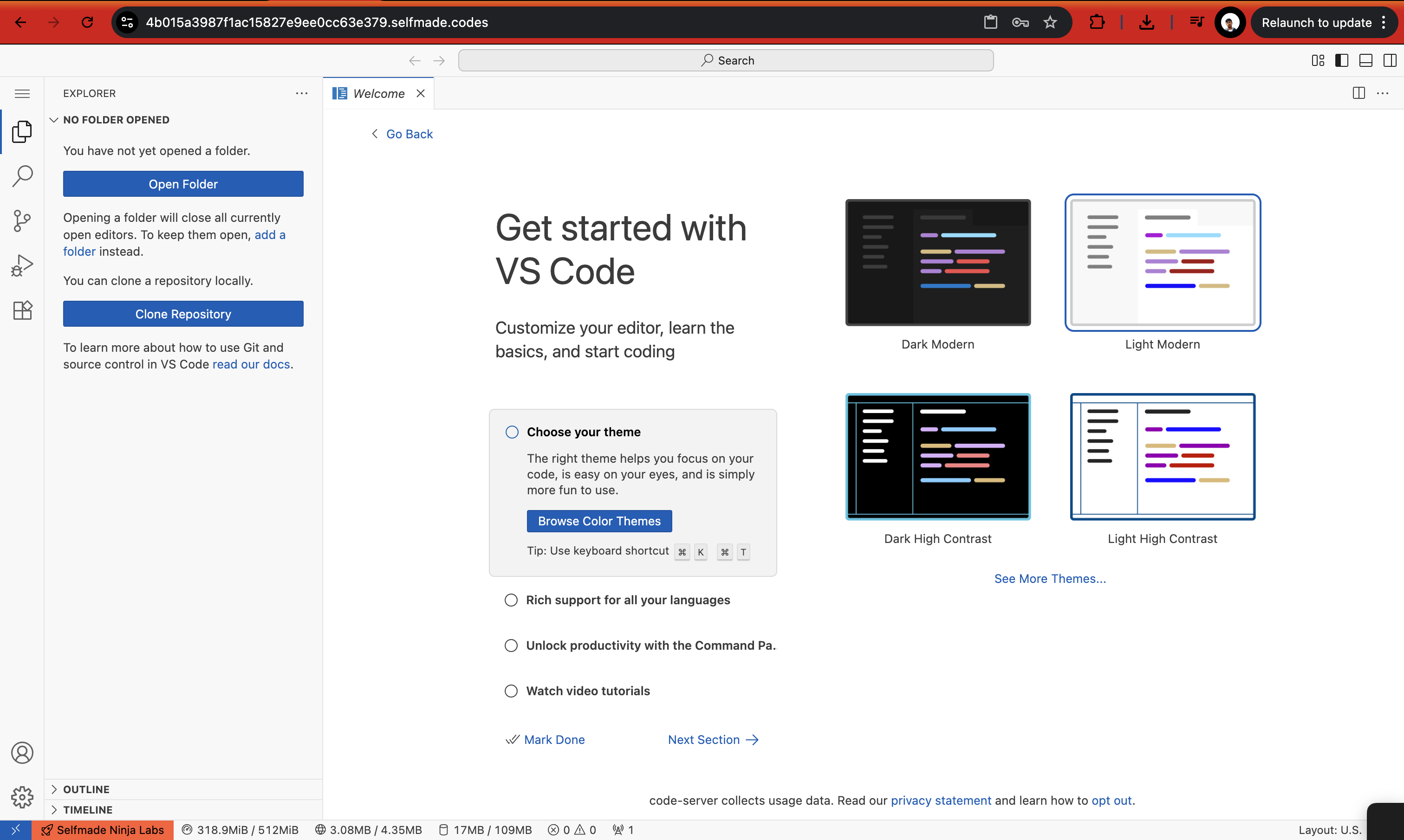Viewport: 1404px width, 840px height.
Task: Select the Welcome editor tab
Action: tap(378, 93)
